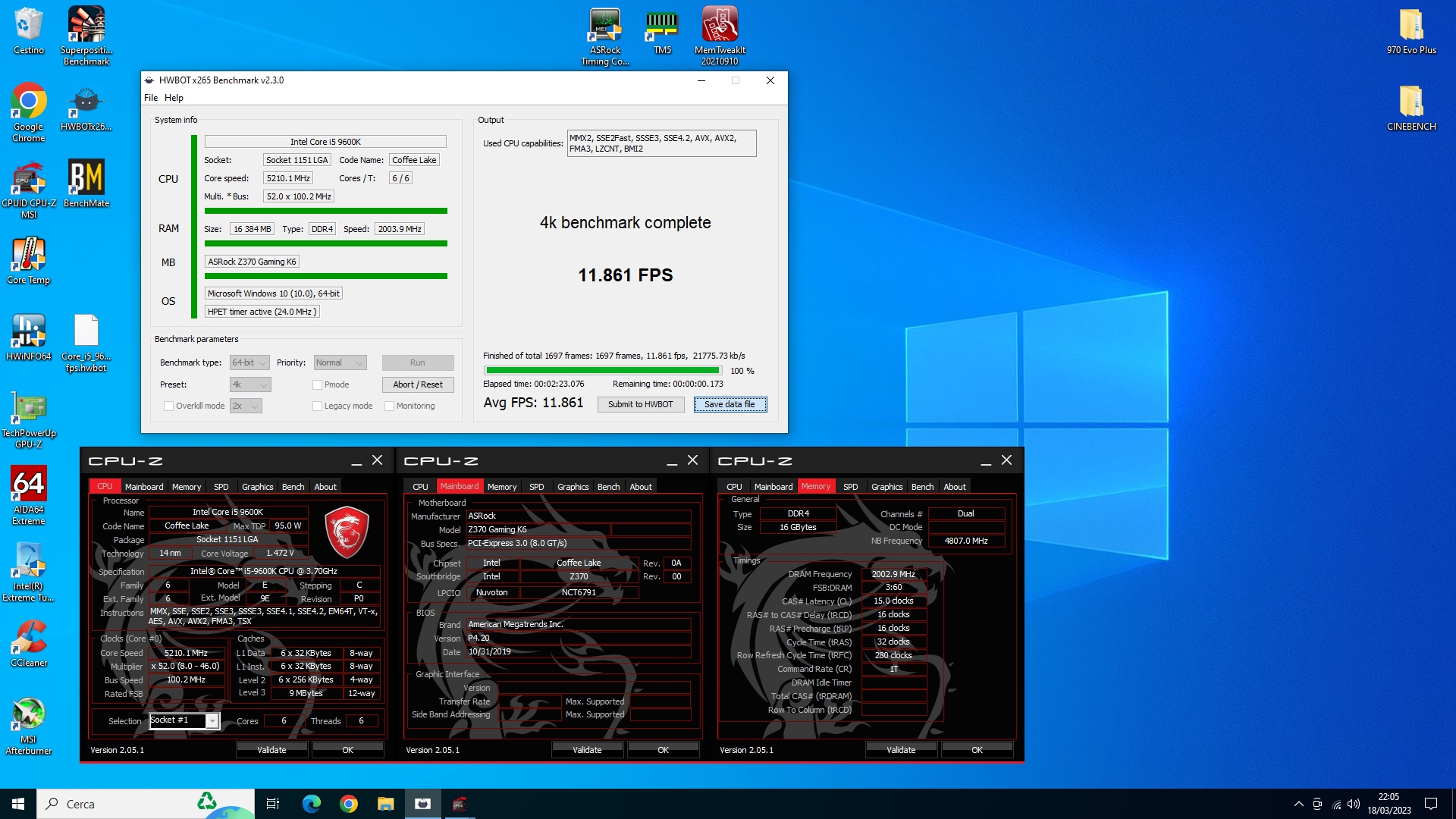Open AIDA64 Extreme desktop shortcut

coord(29,496)
